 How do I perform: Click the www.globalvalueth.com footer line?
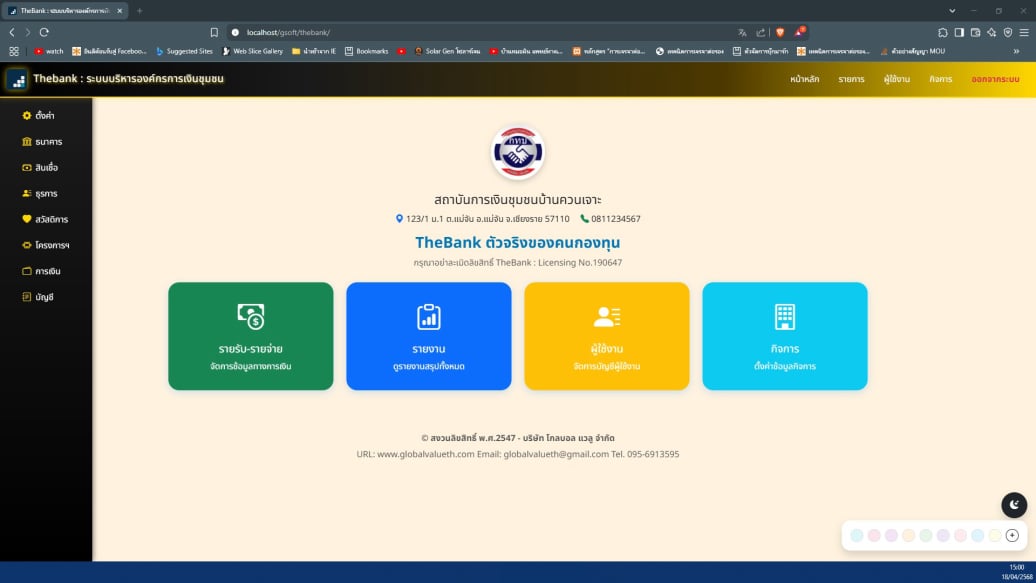517,454
